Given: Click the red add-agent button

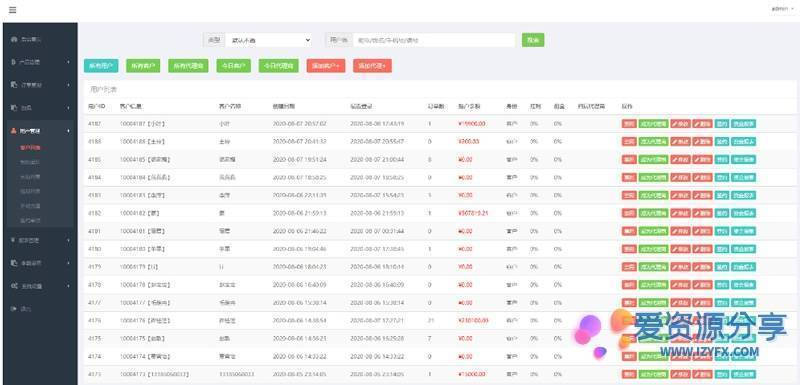Looking at the screenshot, I should click(x=372, y=66).
